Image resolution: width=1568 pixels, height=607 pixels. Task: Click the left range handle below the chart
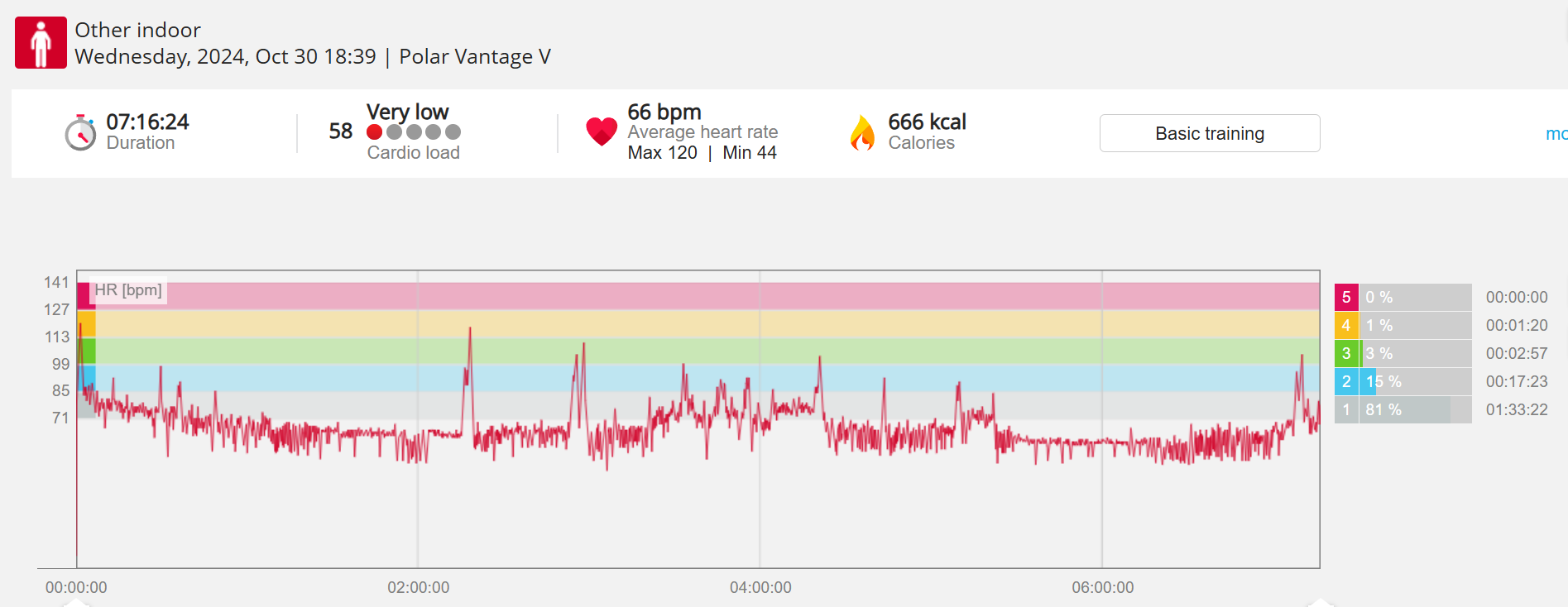[76, 602]
